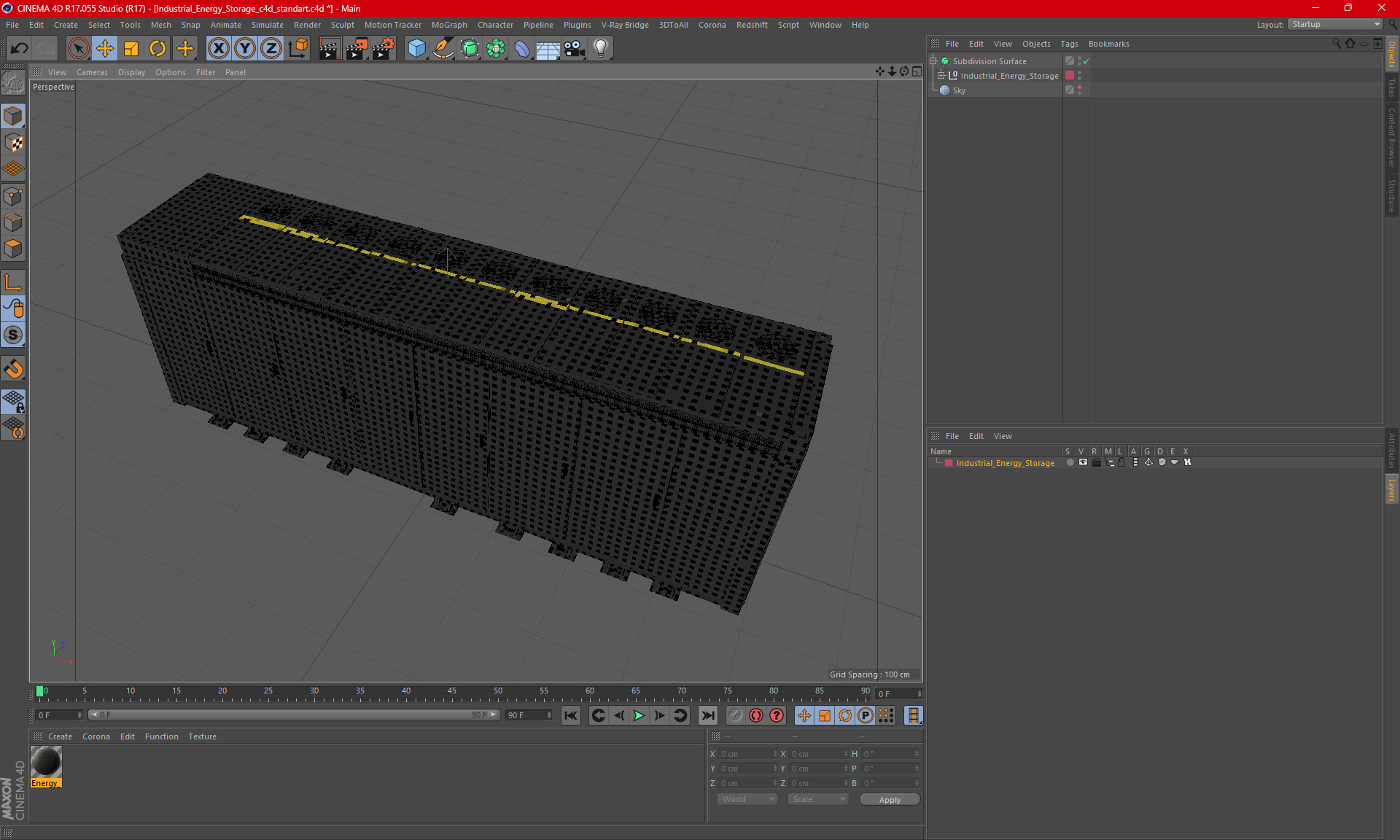Click the Scale tool icon
This screenshot has height=840, width=1400.
point(131,49)
